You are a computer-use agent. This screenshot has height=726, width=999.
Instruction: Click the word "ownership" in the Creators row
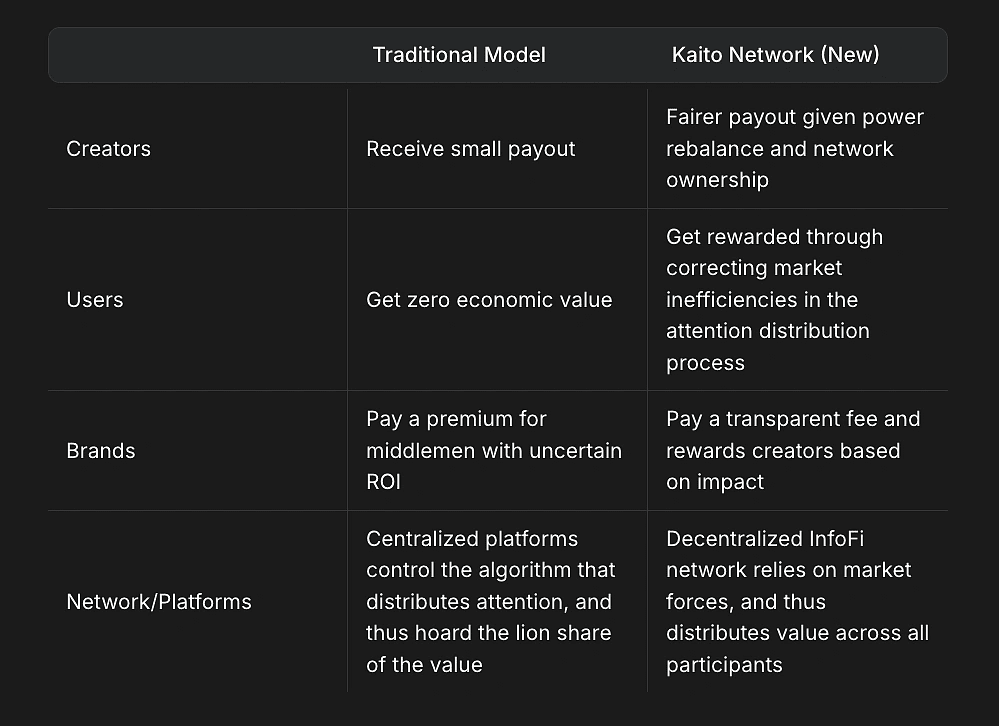click(x=717, y=180)
